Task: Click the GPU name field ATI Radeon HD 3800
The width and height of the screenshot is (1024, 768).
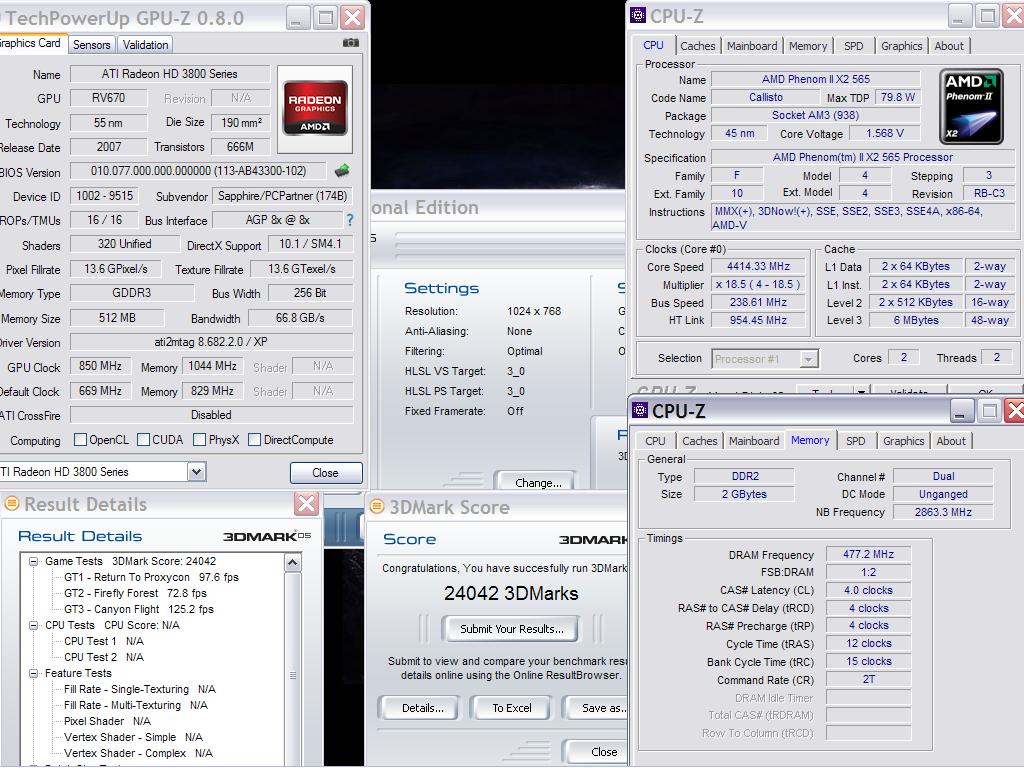Action: (x=170, y=74)
